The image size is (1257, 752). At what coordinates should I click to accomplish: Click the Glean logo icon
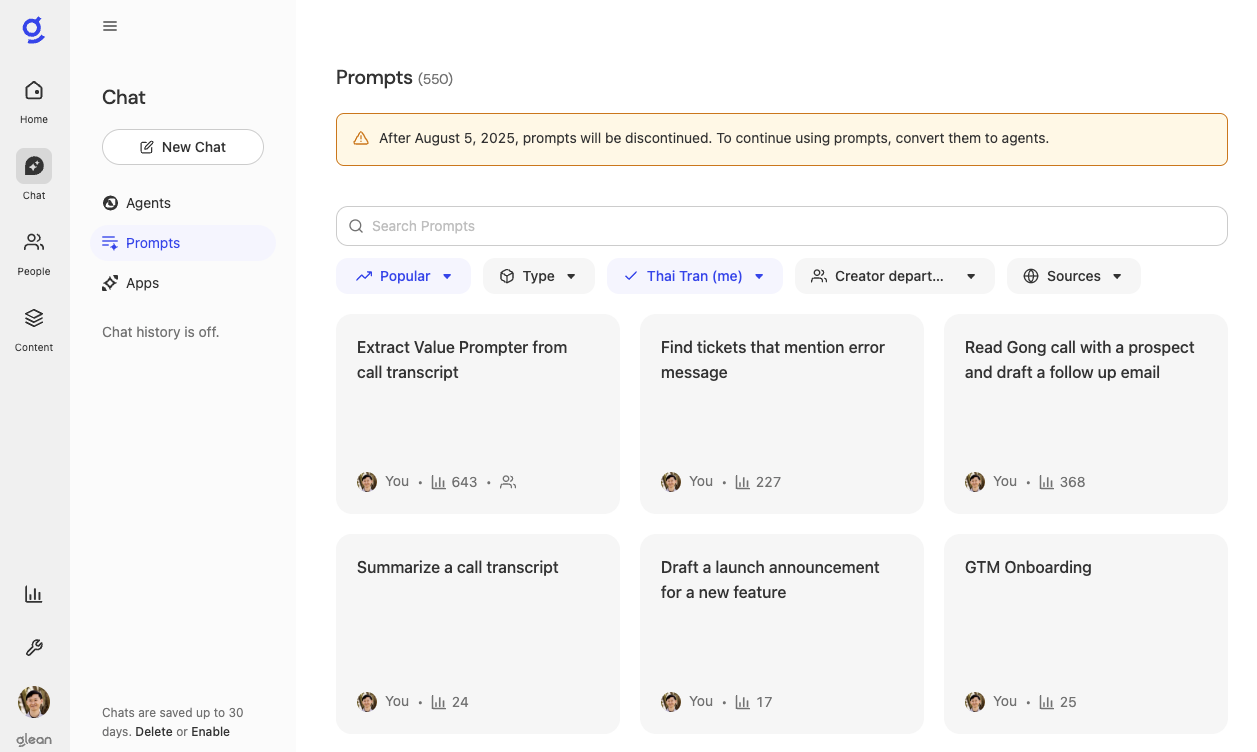[34, 30]
